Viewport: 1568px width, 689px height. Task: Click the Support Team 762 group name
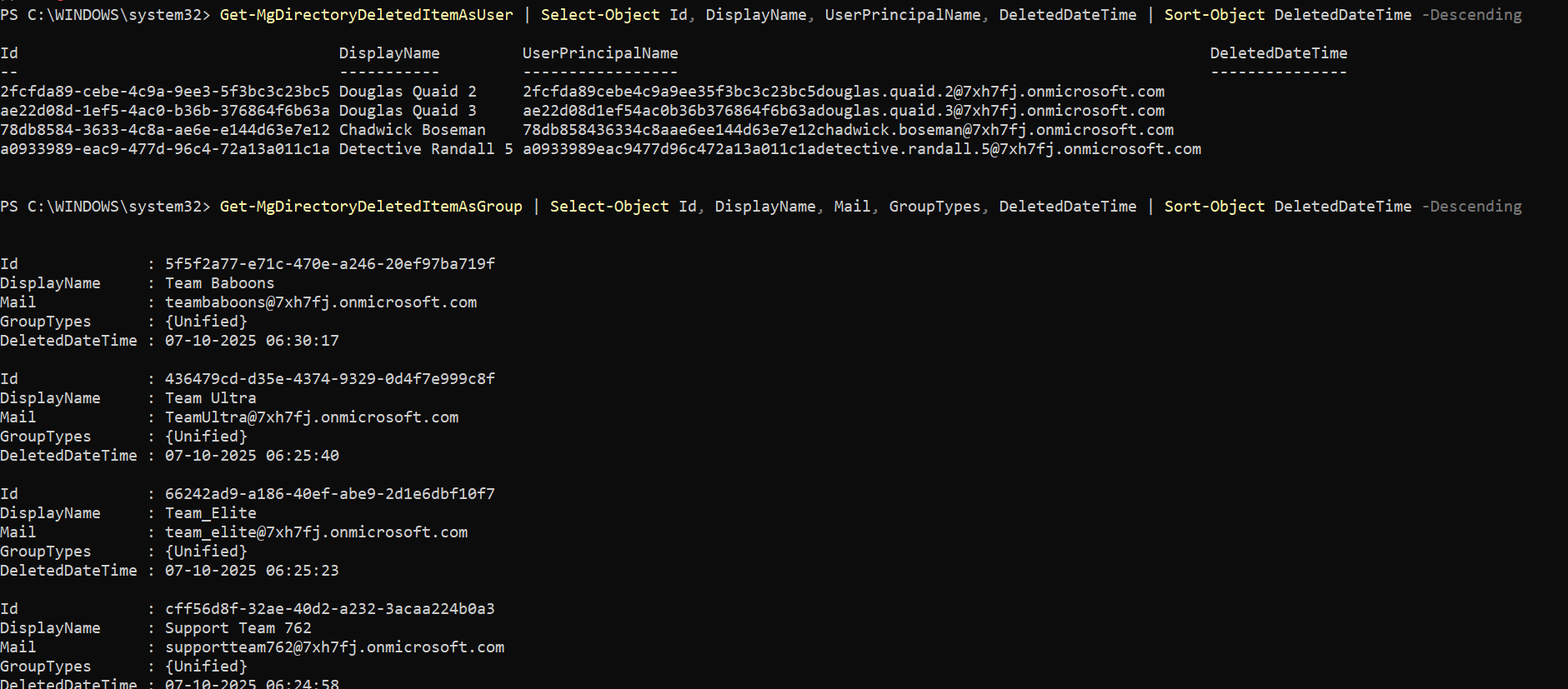tap(238, 628)
